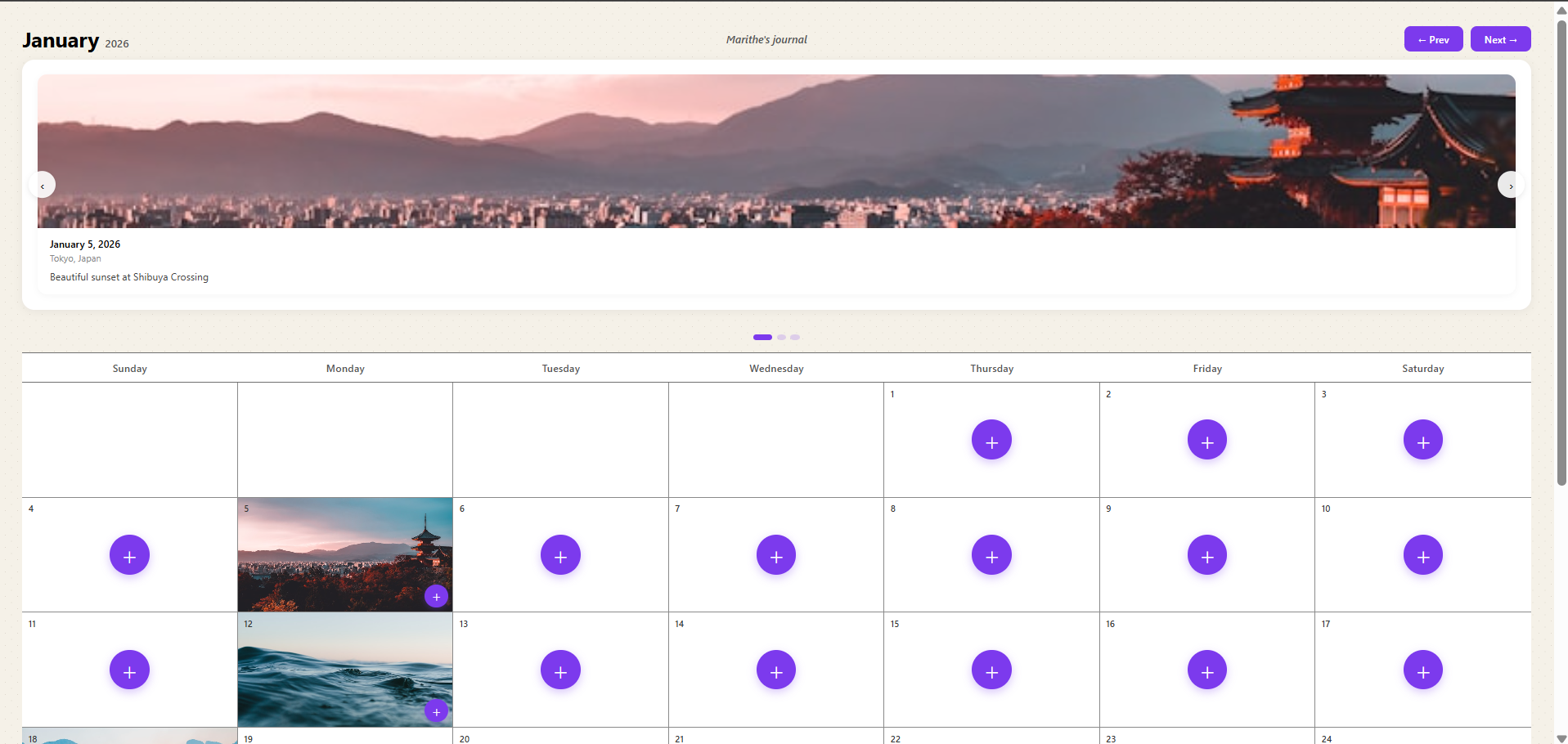Screen dimensions: 1568x744
Task: Click the Saturday column header
Action: [1423, 369]
